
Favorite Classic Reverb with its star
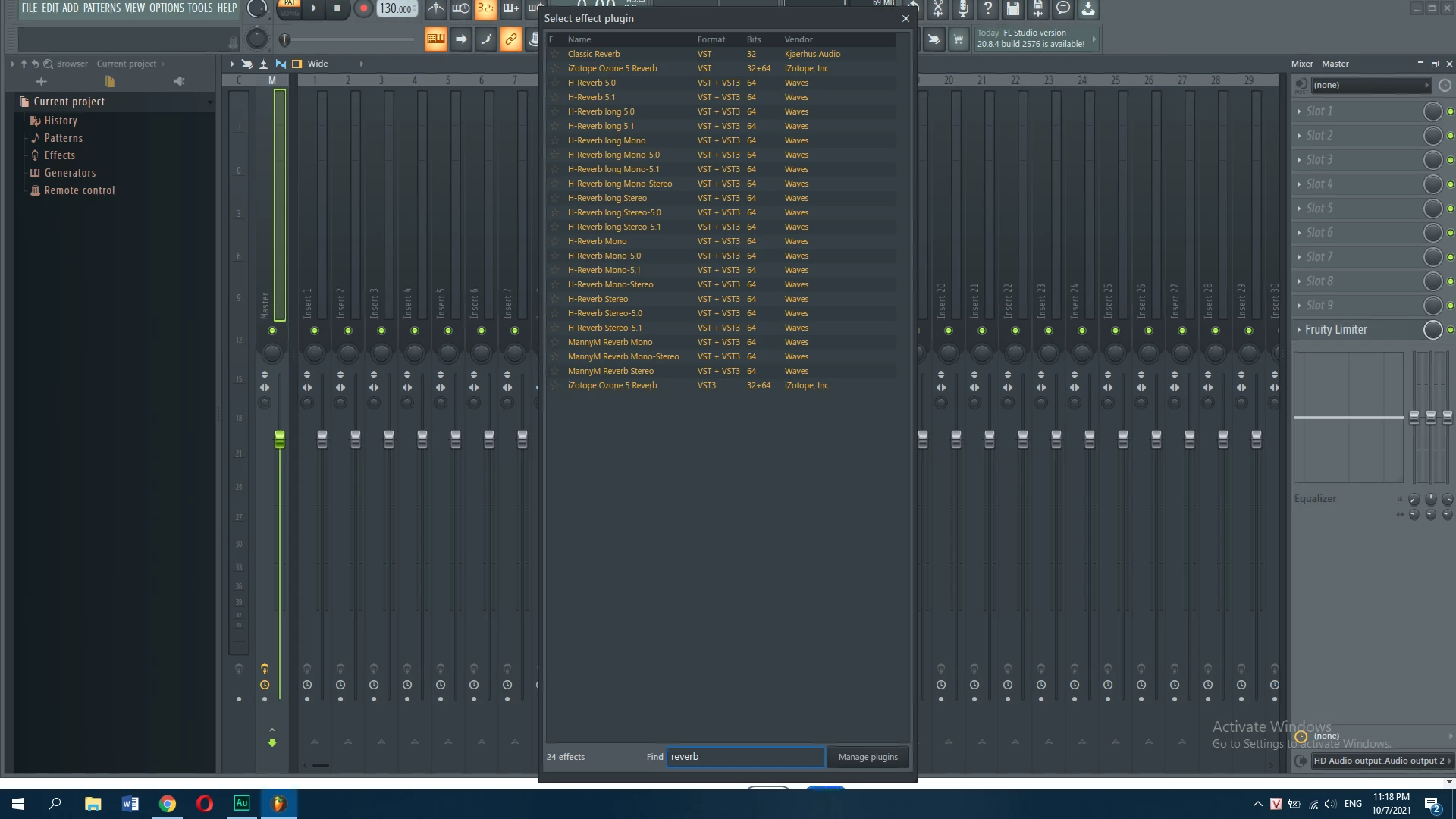click(554, 54)
